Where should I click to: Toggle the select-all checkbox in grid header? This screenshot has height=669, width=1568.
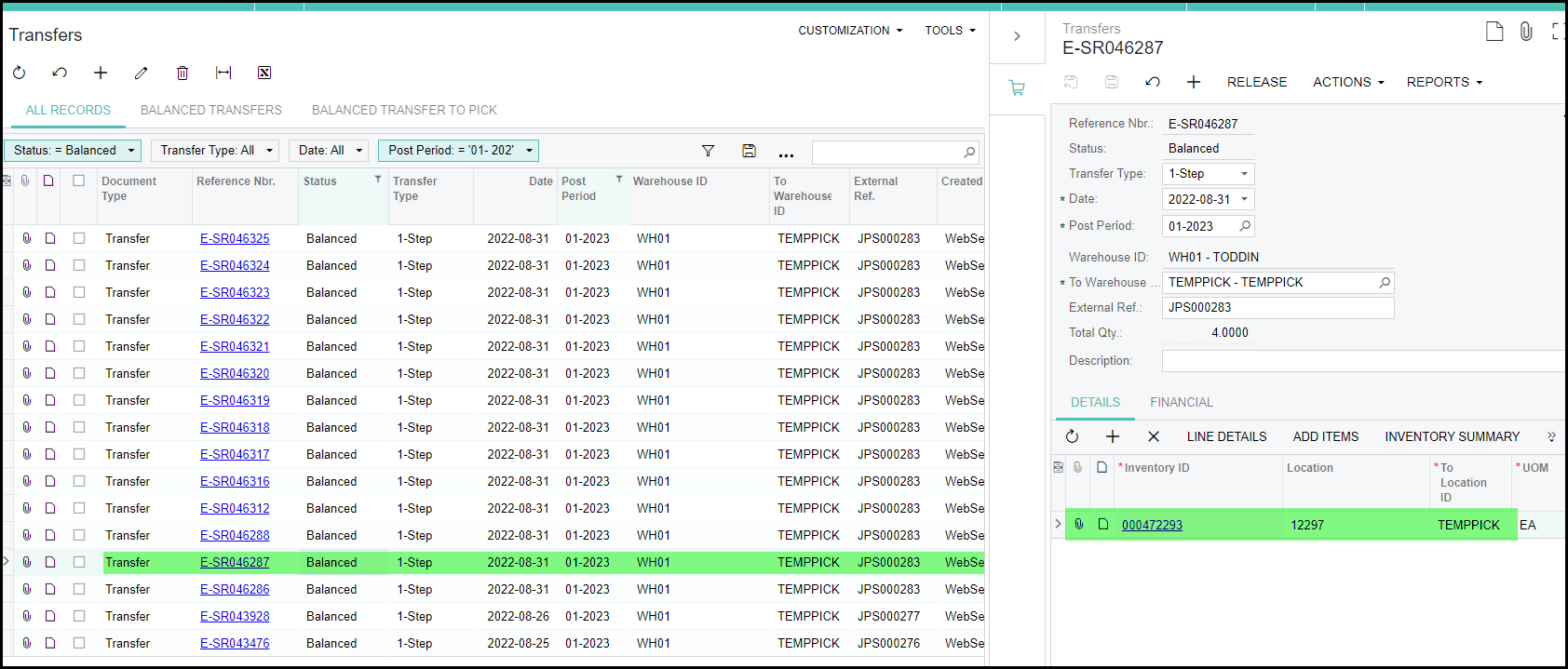[x=79, y=181]
